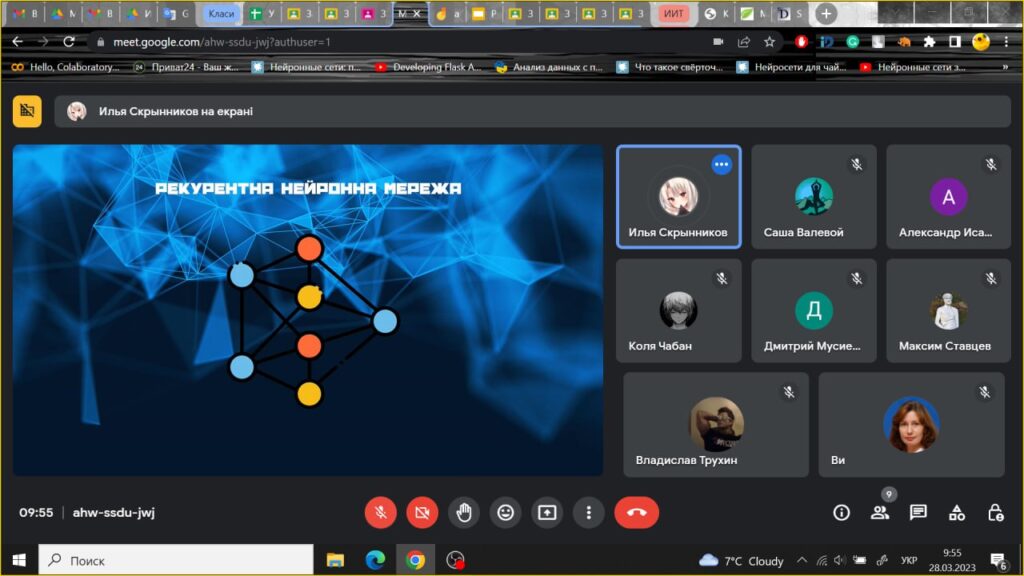Click the Windows search box
This screenshot has height=576, width=1024.
pyautogui.click(x=176, y=560)
